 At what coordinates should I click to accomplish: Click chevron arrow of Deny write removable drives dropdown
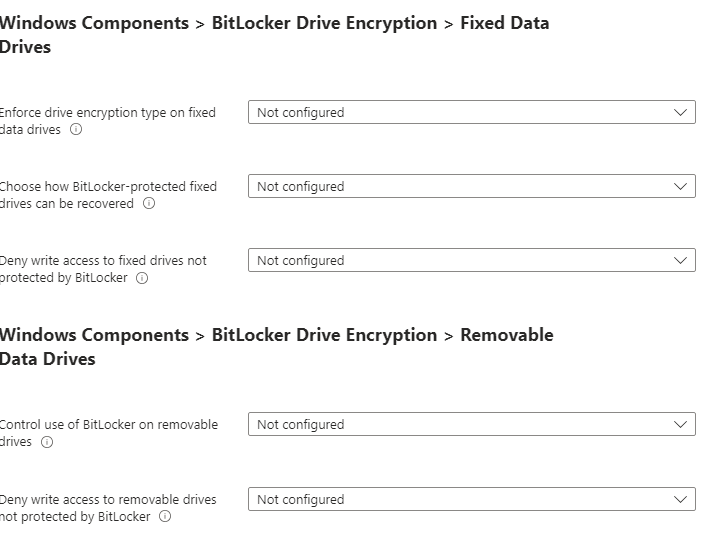[681, 500]
